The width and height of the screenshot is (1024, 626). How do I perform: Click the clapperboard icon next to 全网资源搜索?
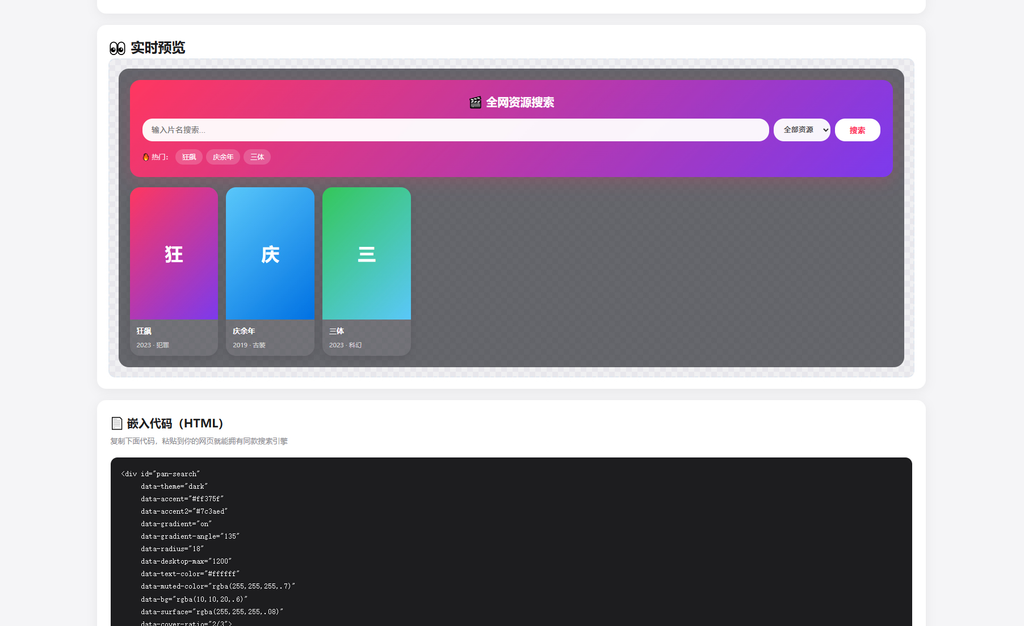(x=475, y=102)
